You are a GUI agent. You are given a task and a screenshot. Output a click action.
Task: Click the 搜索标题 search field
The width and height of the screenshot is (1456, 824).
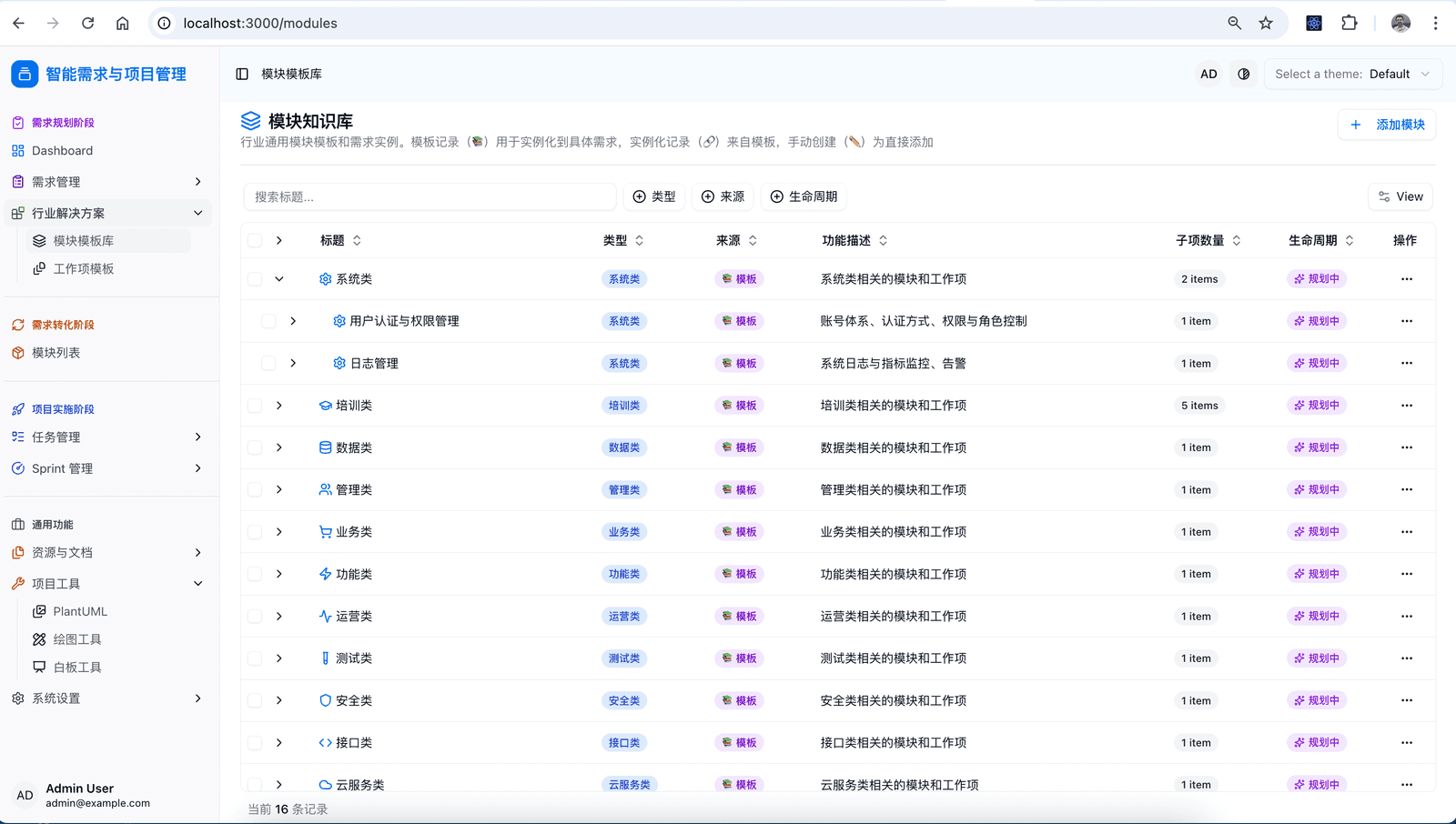429,196
